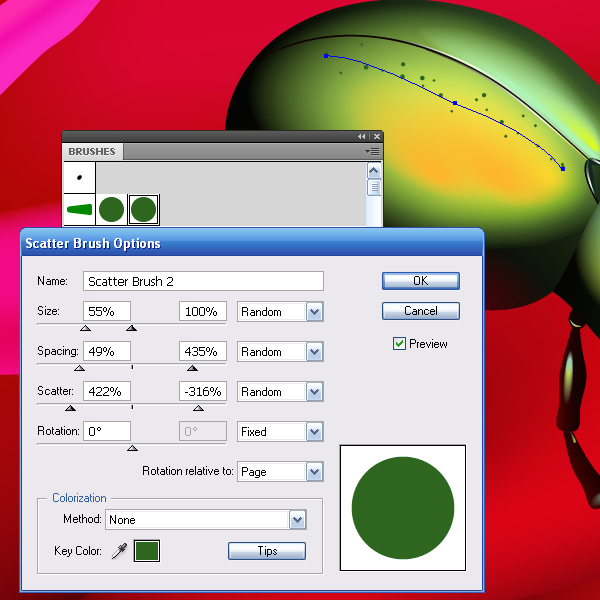The width and height of the screenshot is (600, 600).
Task: Click the Spacing minimum slider handle
Action: (79, 368)
